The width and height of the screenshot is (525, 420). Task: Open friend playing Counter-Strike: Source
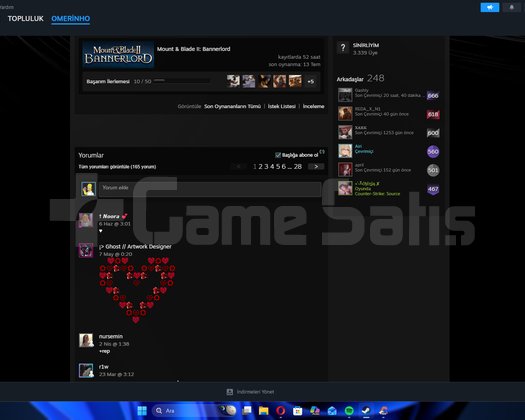click(x=388, y=189)
